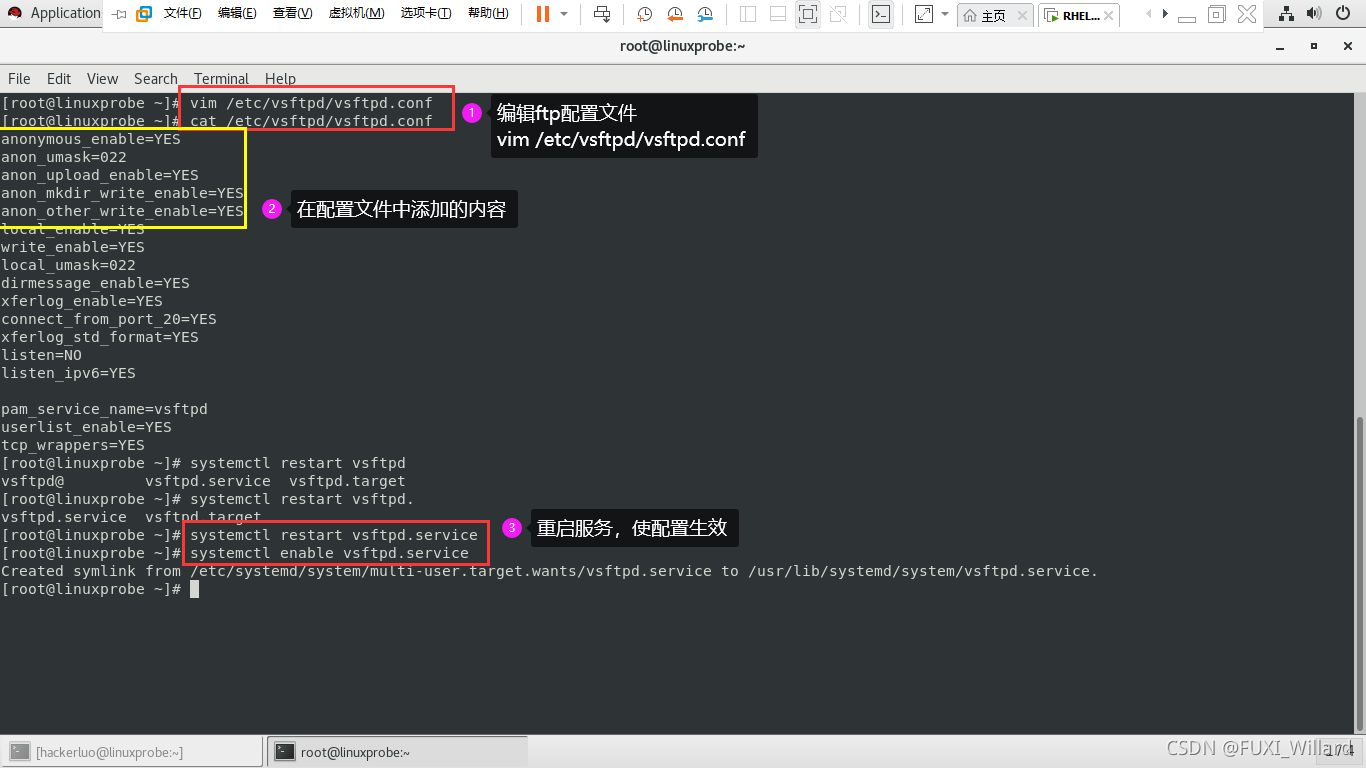
Task: Open the Applications menu with red hat logo
Action: [53, 13]
